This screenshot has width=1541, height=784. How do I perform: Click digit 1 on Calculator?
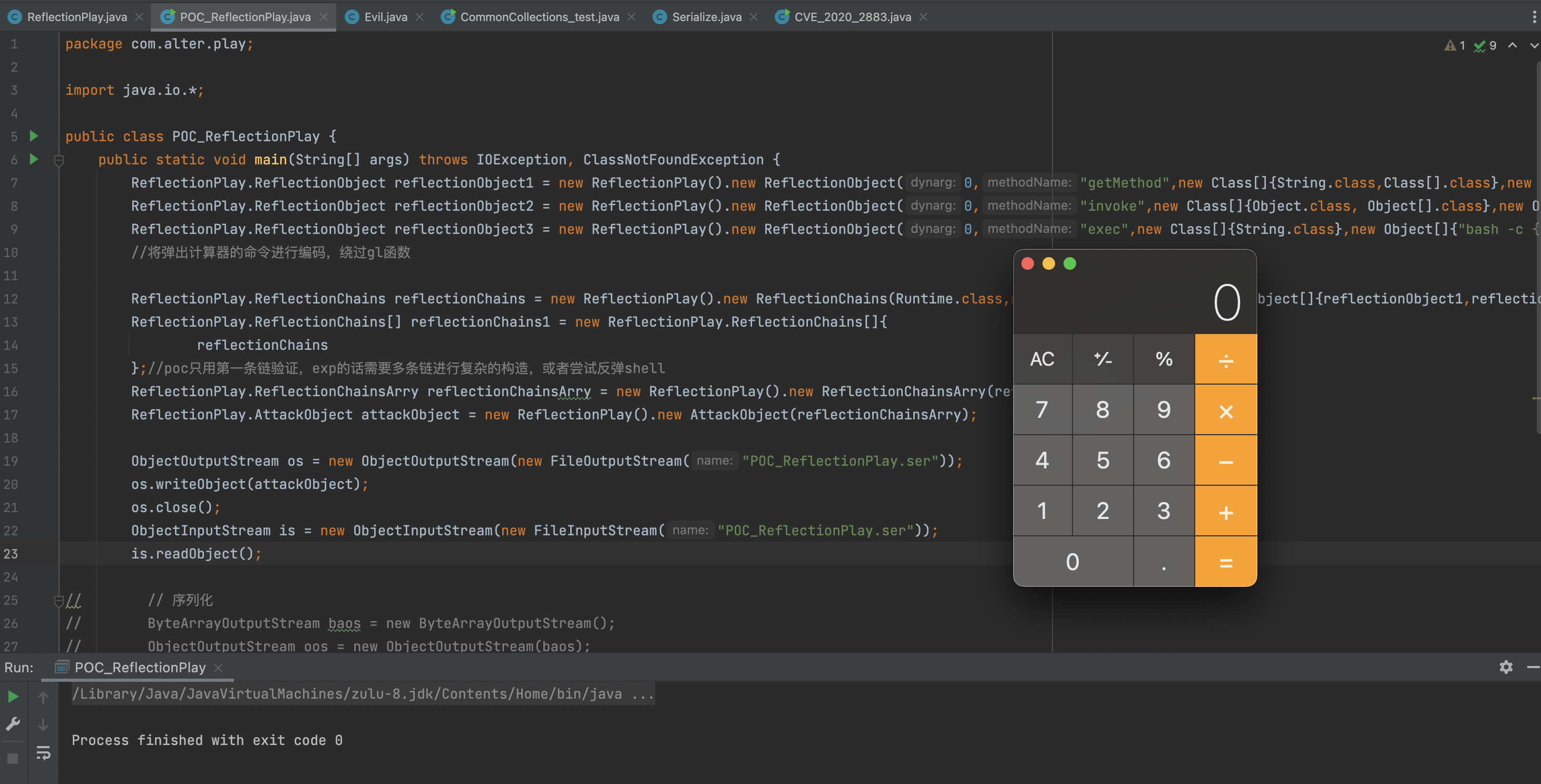[1042, 511]
